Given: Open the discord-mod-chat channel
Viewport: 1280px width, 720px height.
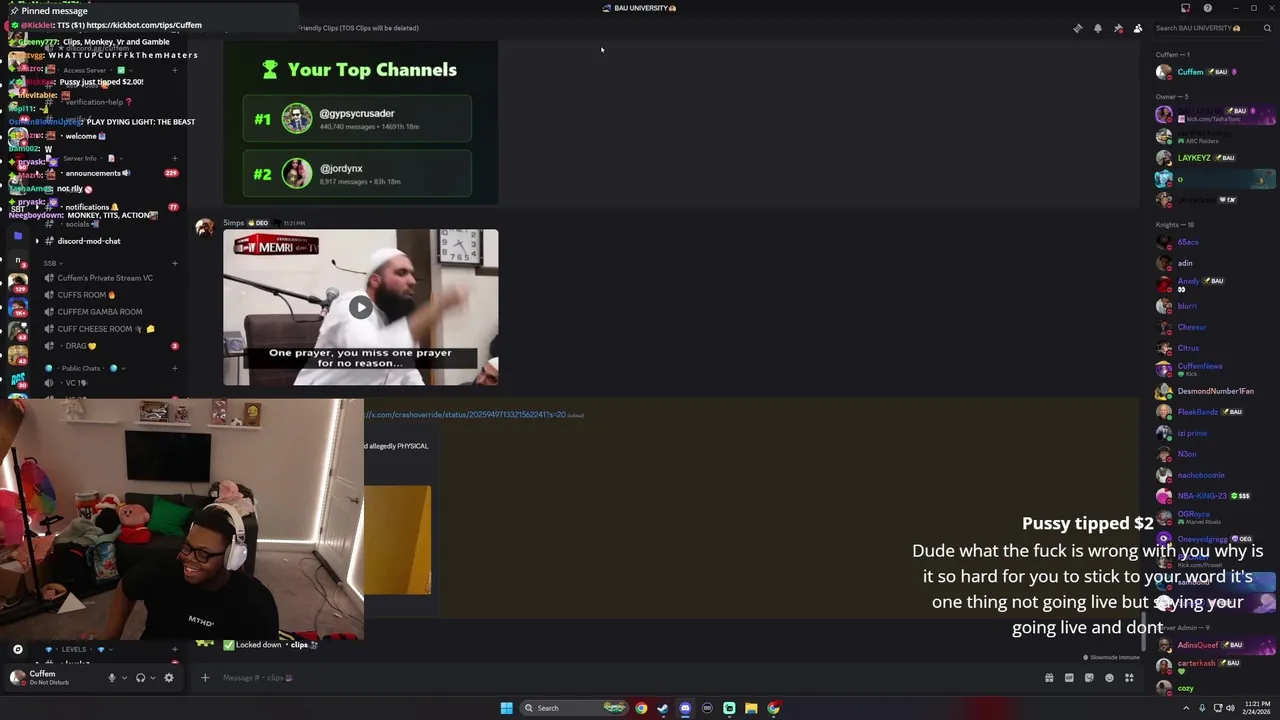Looking at the screenshot, I should 110,241.
